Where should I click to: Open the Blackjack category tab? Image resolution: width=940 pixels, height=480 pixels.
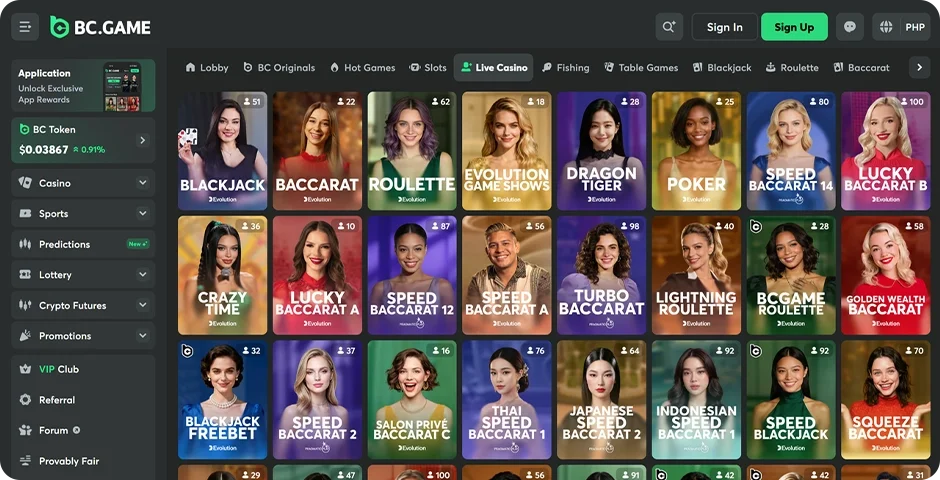722,67
